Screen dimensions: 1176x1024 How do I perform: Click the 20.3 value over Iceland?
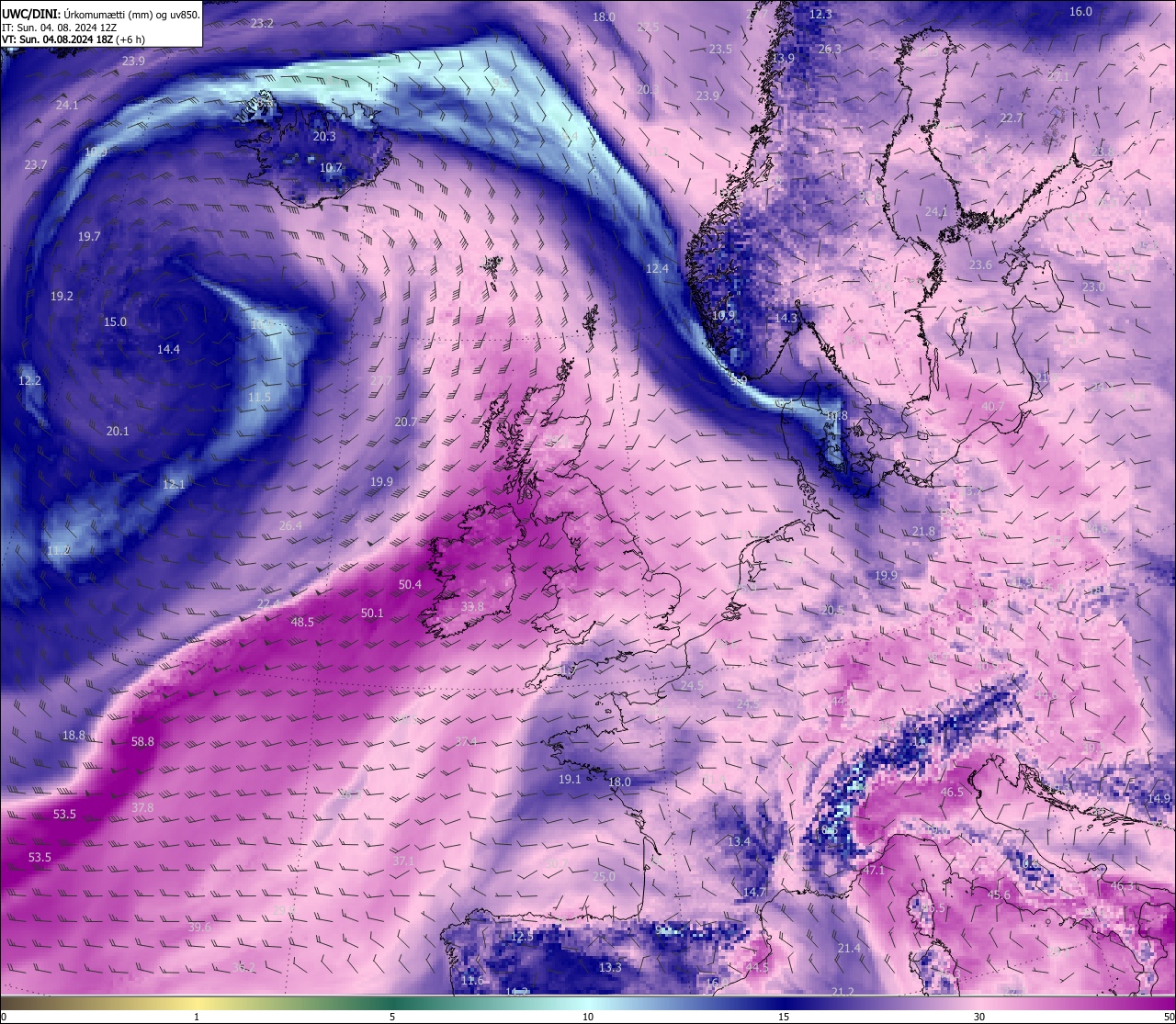pos(323,136)
